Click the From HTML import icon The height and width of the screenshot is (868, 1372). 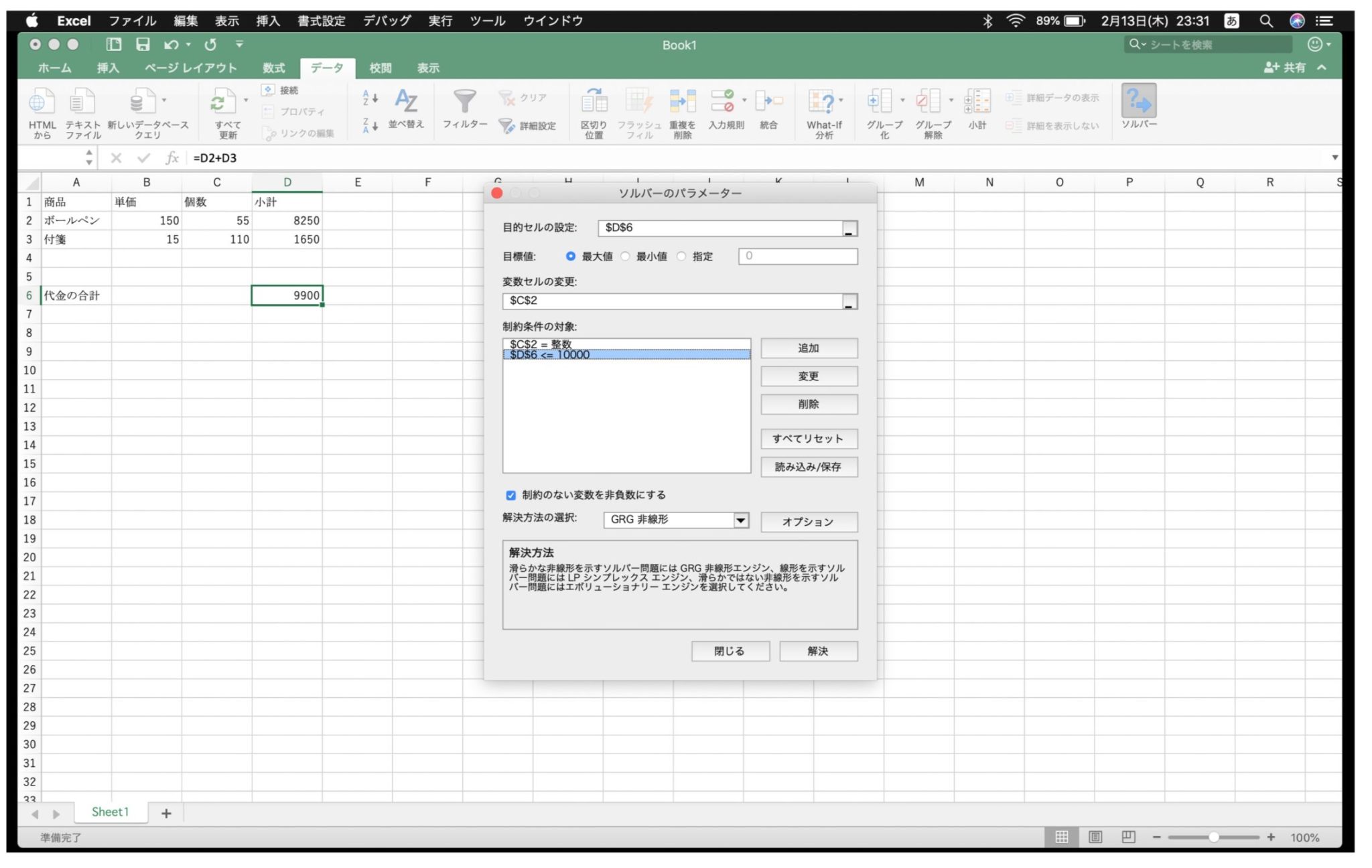(41, 102)
